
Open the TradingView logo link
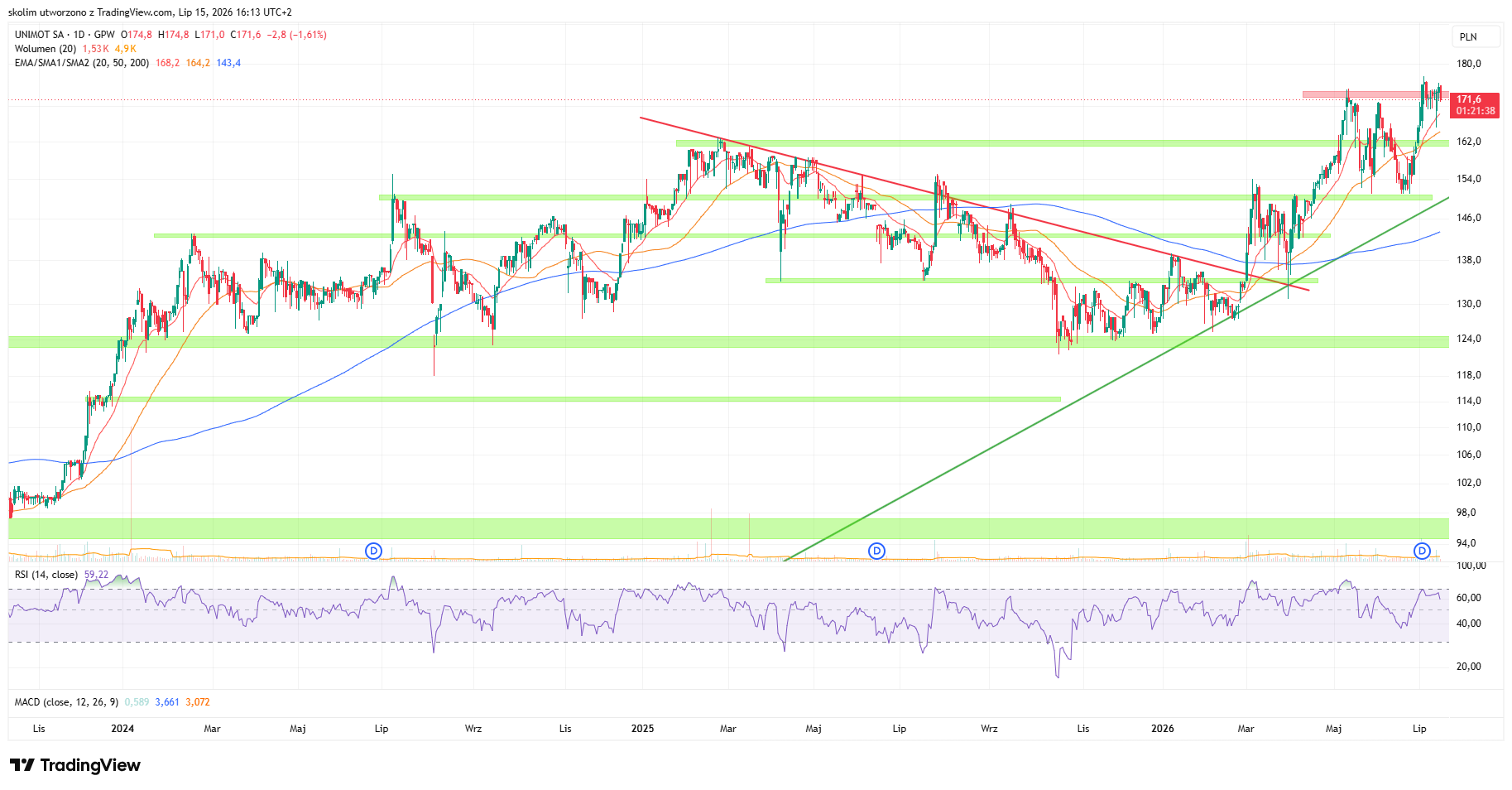coord(75,765)
